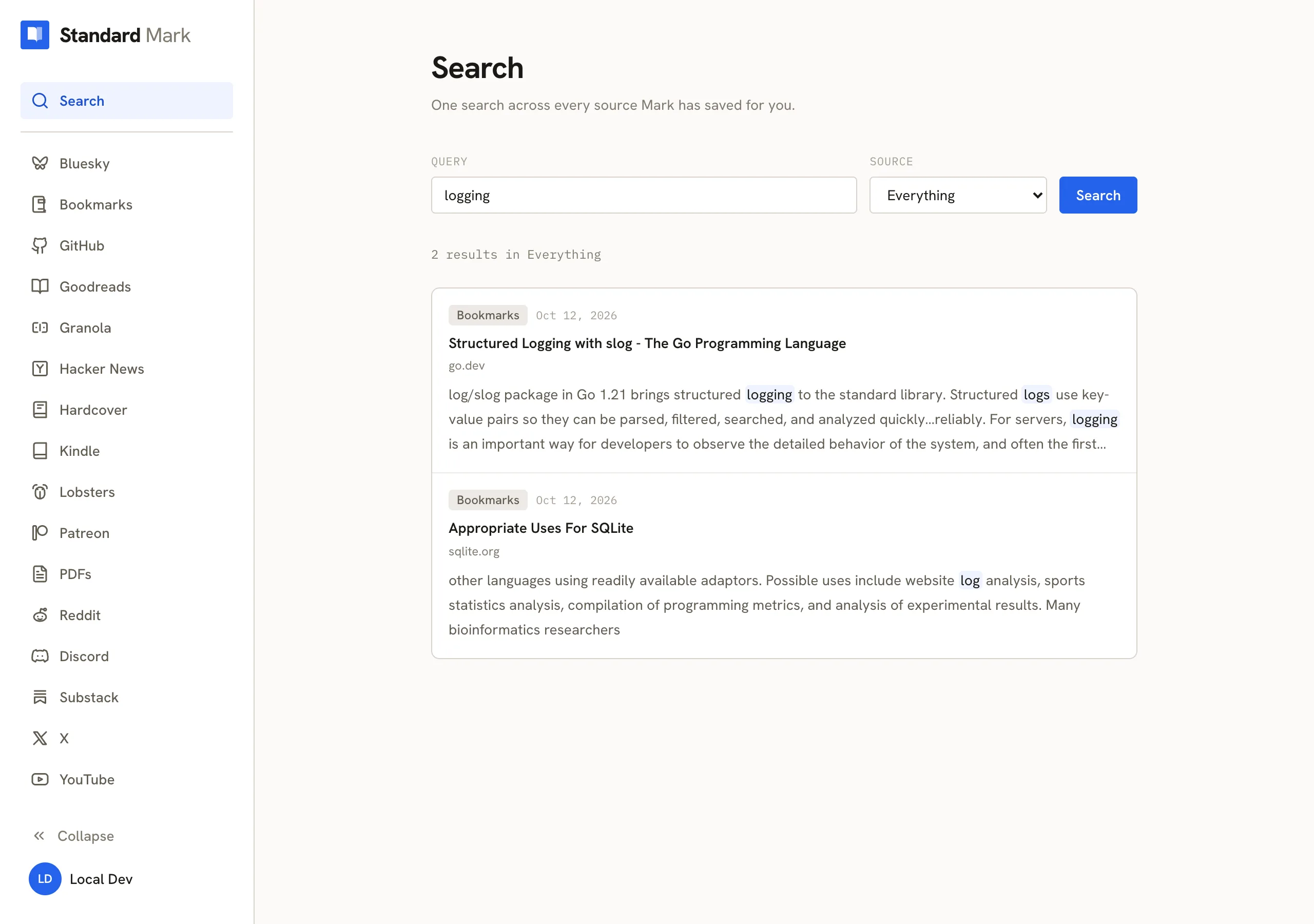Click the magnifier icon in Search nav
The height and width of the screenshot is (924, 1314).
[40, 101]
